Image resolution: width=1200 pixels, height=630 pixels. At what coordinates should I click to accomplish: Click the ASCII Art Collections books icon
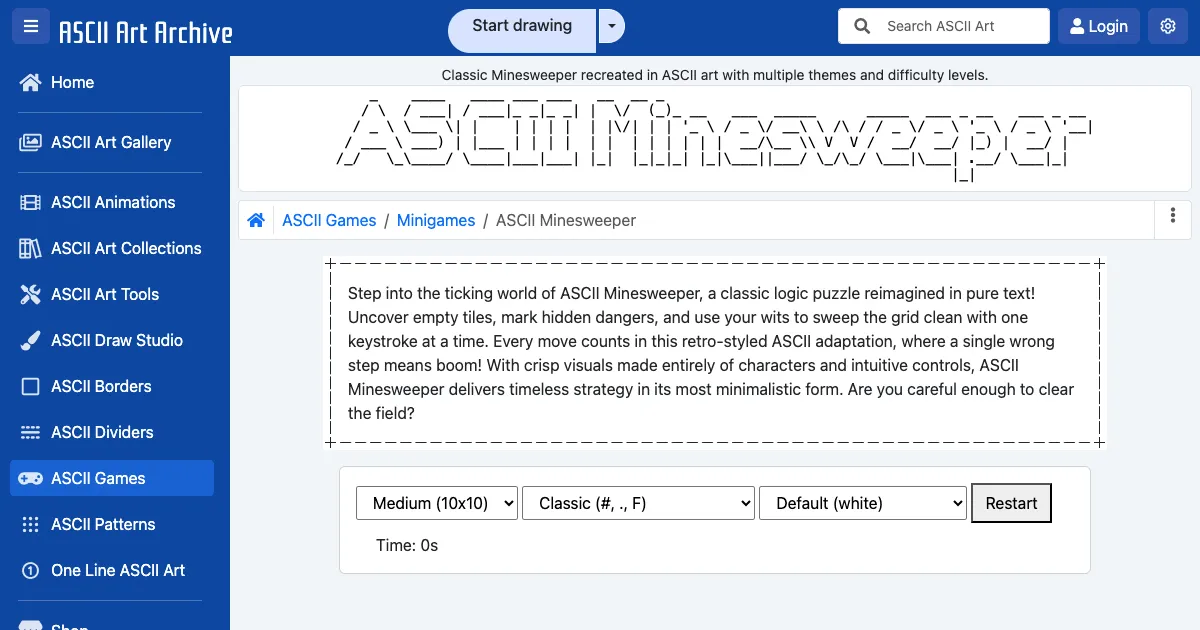(30, 249)
